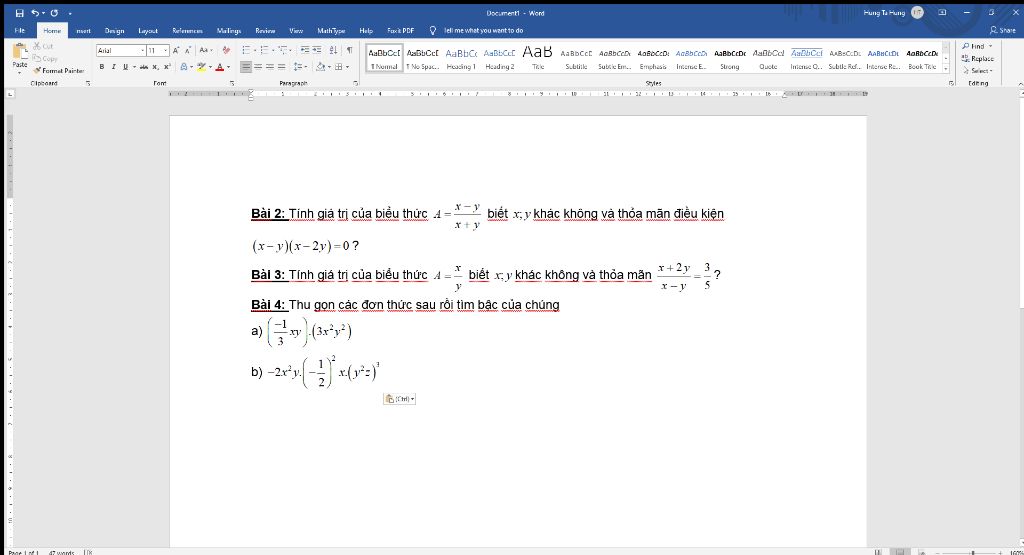This screenshot has width=1024, height=555.
Task: Open the Change Case dropdown
Action: pos(206,50)
